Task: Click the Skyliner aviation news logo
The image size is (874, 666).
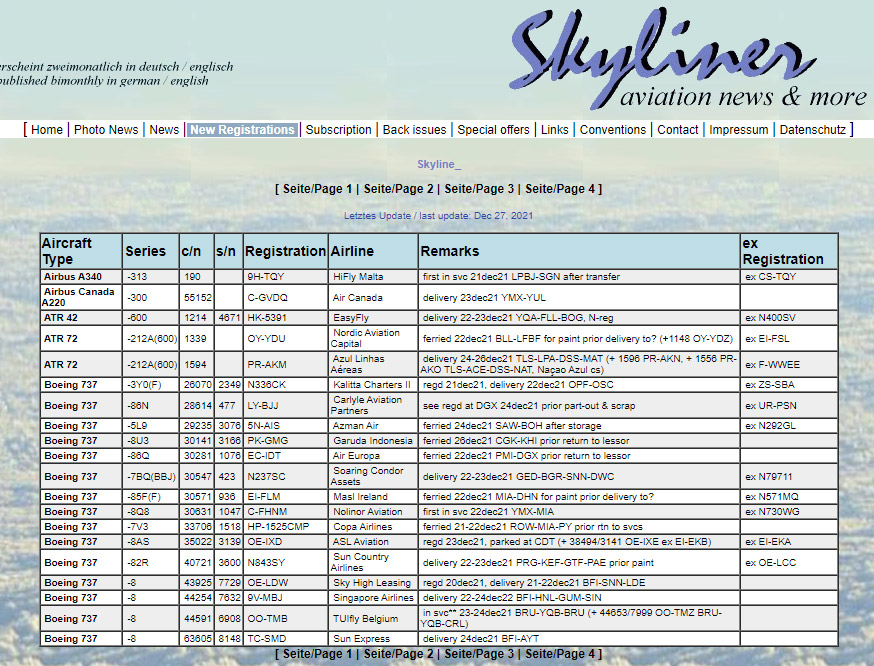Action: pos(689,60)
